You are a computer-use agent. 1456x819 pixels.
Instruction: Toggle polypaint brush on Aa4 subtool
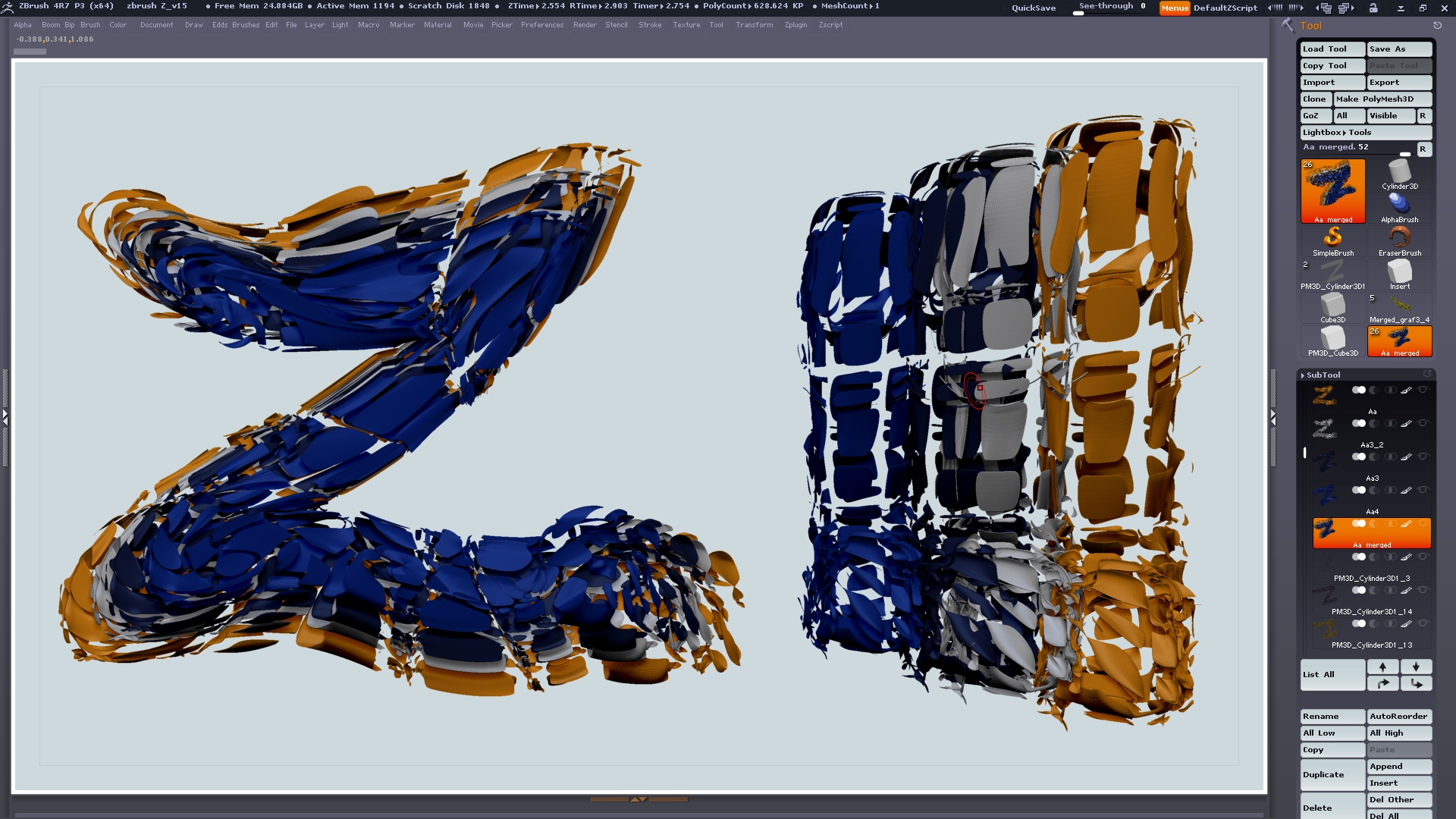1406,490
